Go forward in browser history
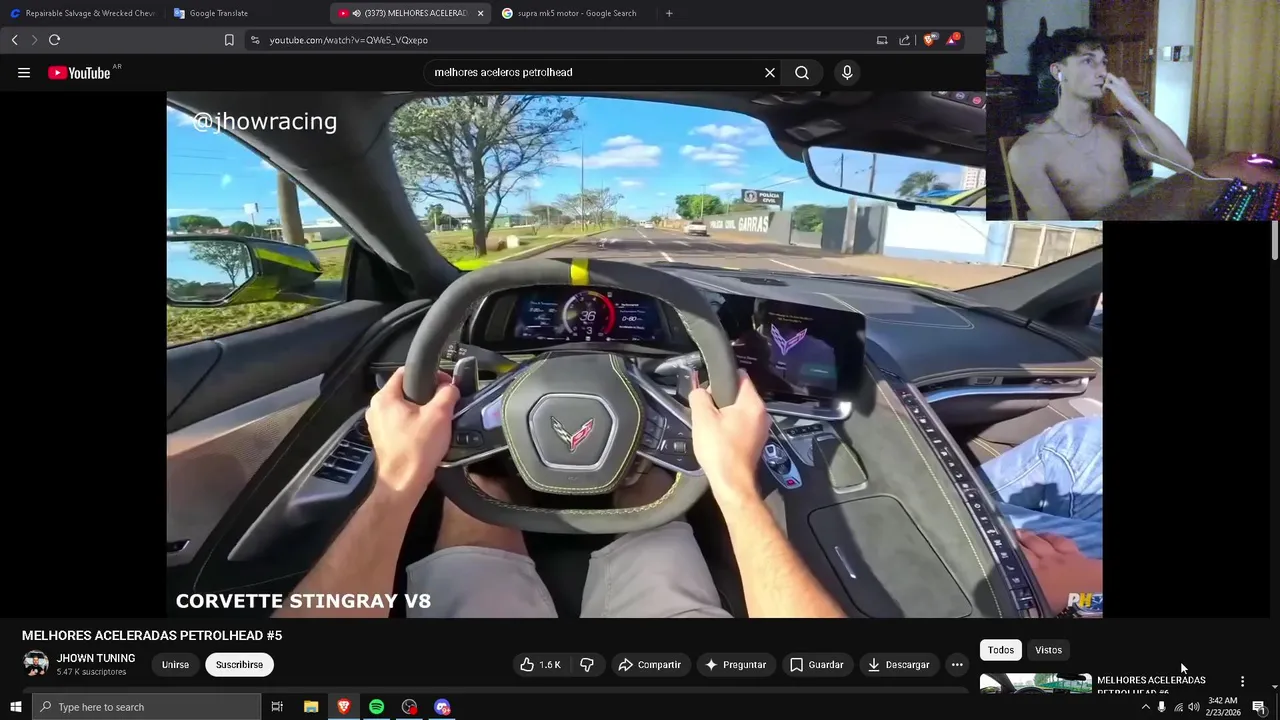The image size is (1280, 720). (x=34, y=40)
